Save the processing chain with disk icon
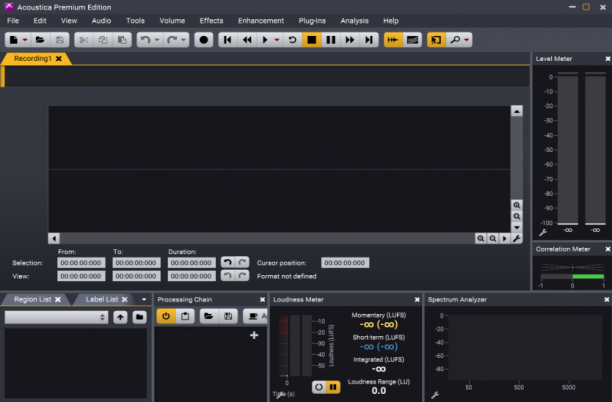The image size is (612, 402). click(228, 316)
